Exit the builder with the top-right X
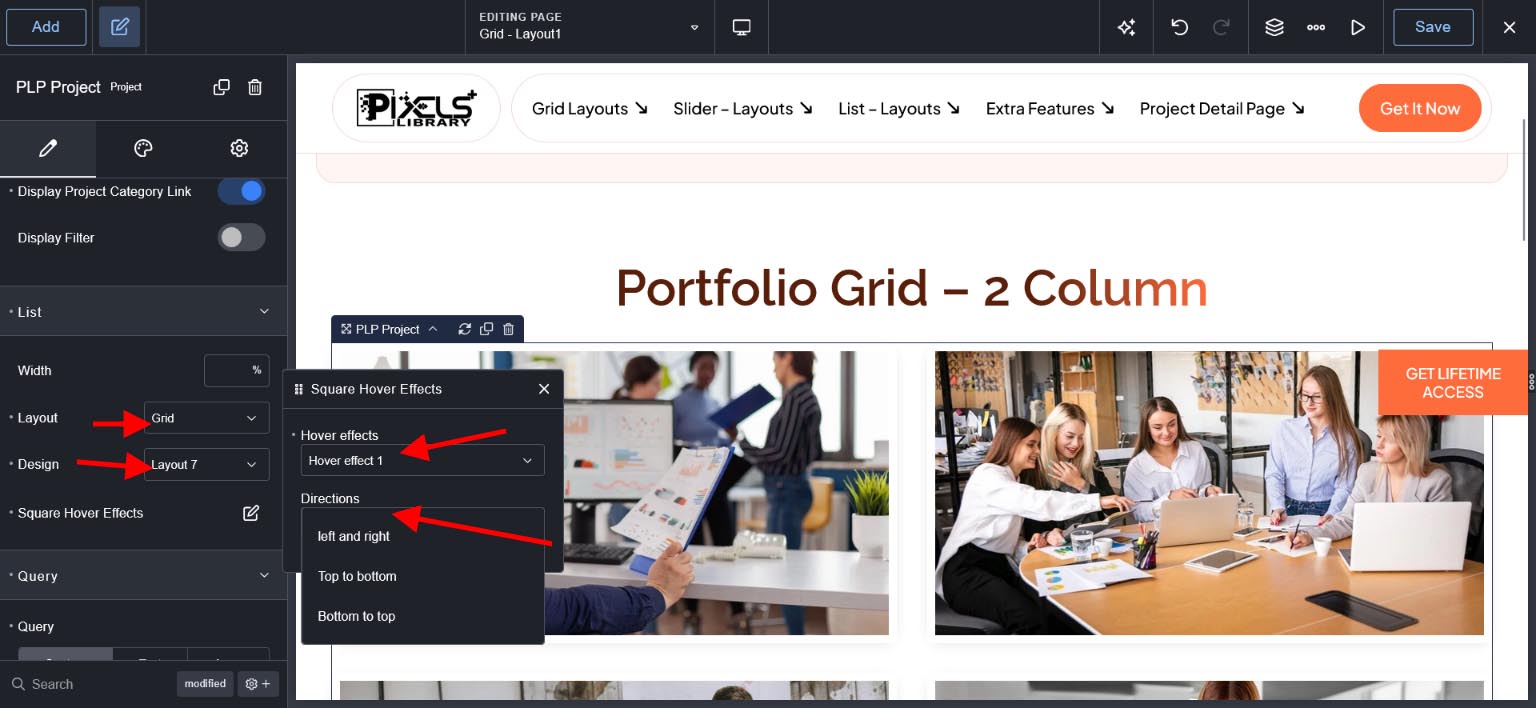 click(x=1510, y=27)
